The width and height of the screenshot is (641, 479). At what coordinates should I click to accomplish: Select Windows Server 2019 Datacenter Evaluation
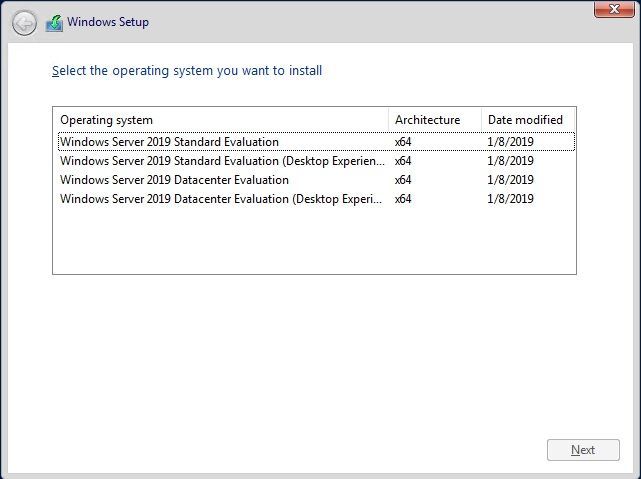coord(175,180)
